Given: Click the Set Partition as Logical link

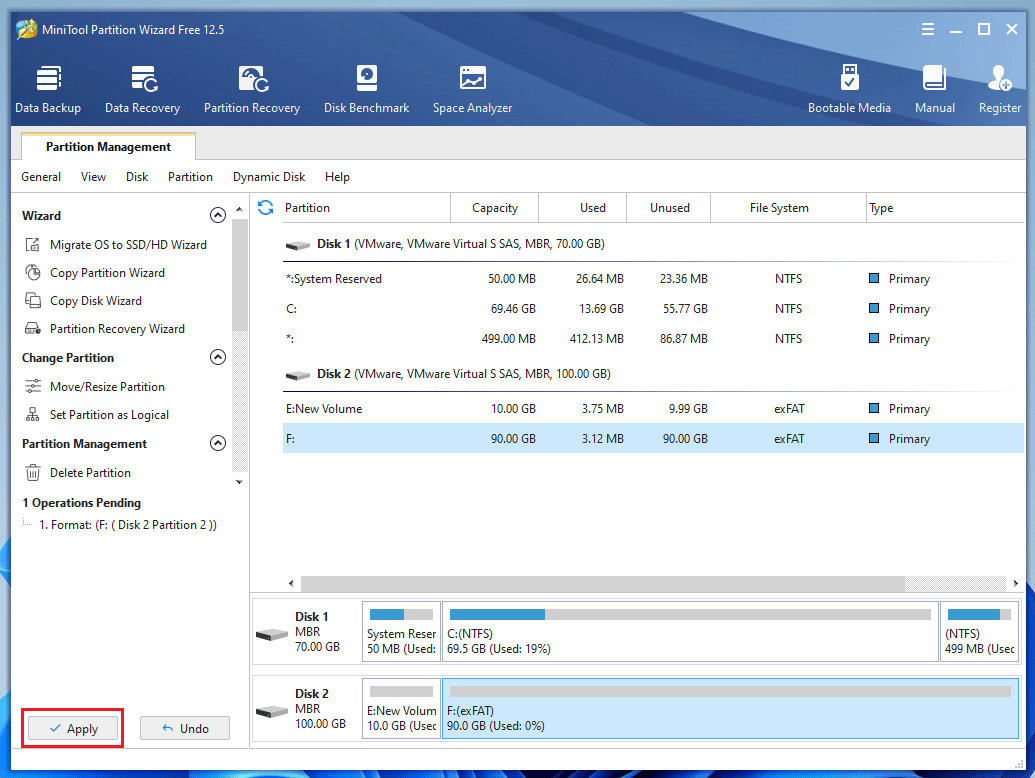Looking at the screenshot, I should tap(110, 414).
